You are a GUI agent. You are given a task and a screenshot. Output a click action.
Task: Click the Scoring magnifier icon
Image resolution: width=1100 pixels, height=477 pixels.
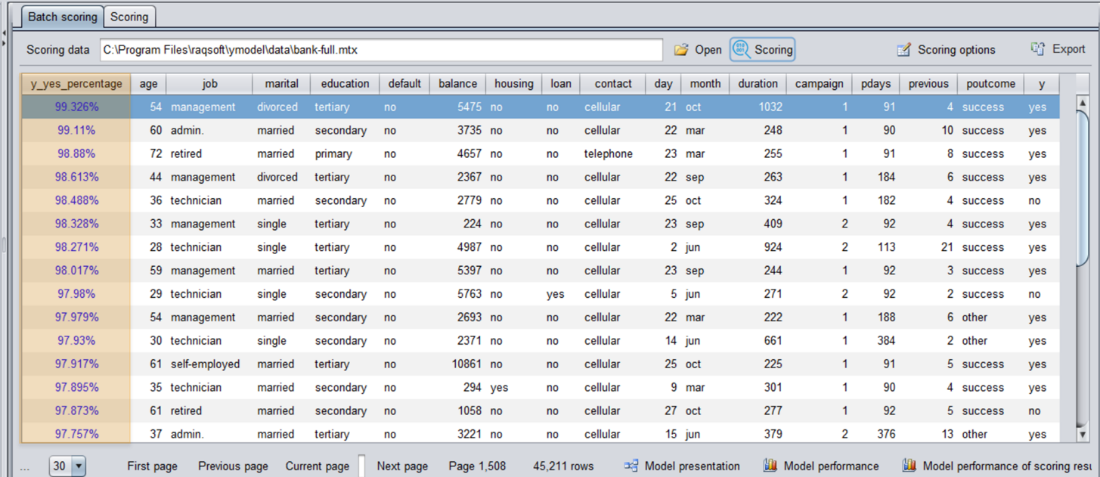tap(742, 49)
